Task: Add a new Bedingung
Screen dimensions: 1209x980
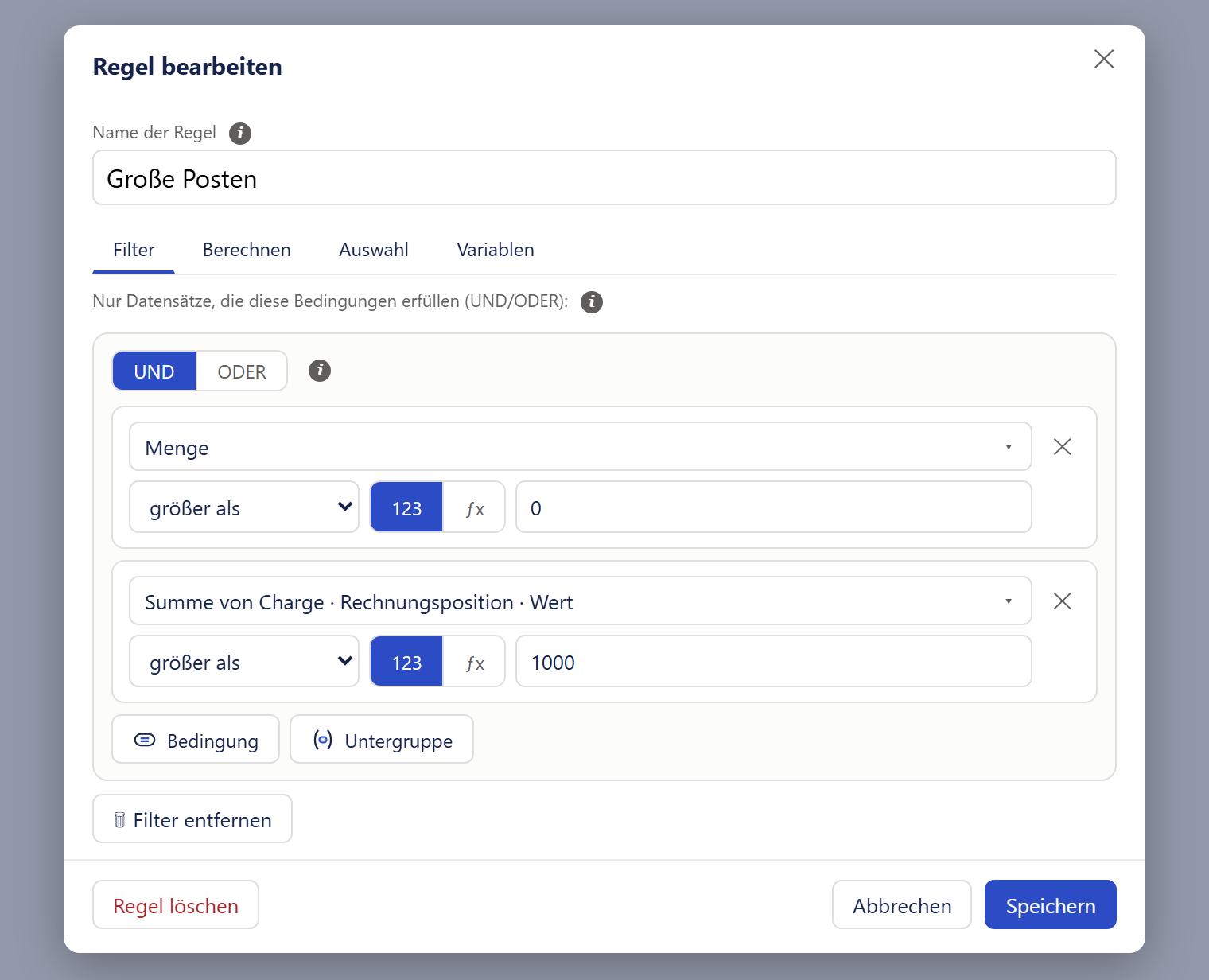Action: pos(196,740)
